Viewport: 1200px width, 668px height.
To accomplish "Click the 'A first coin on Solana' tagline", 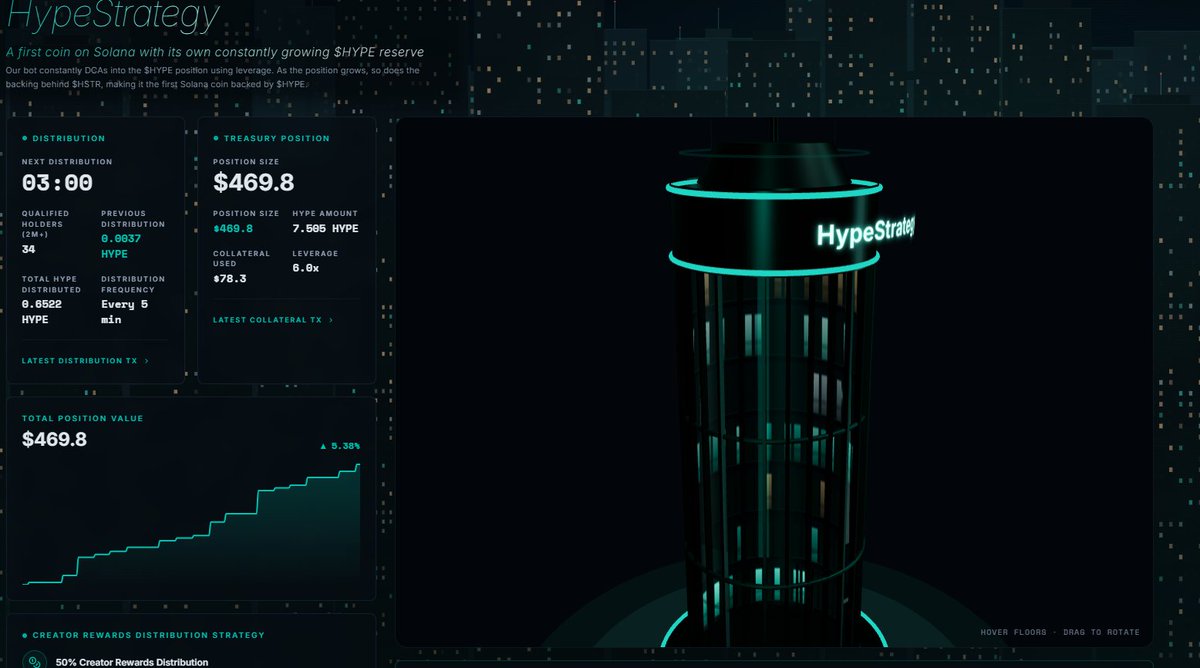I will [215, 52].
